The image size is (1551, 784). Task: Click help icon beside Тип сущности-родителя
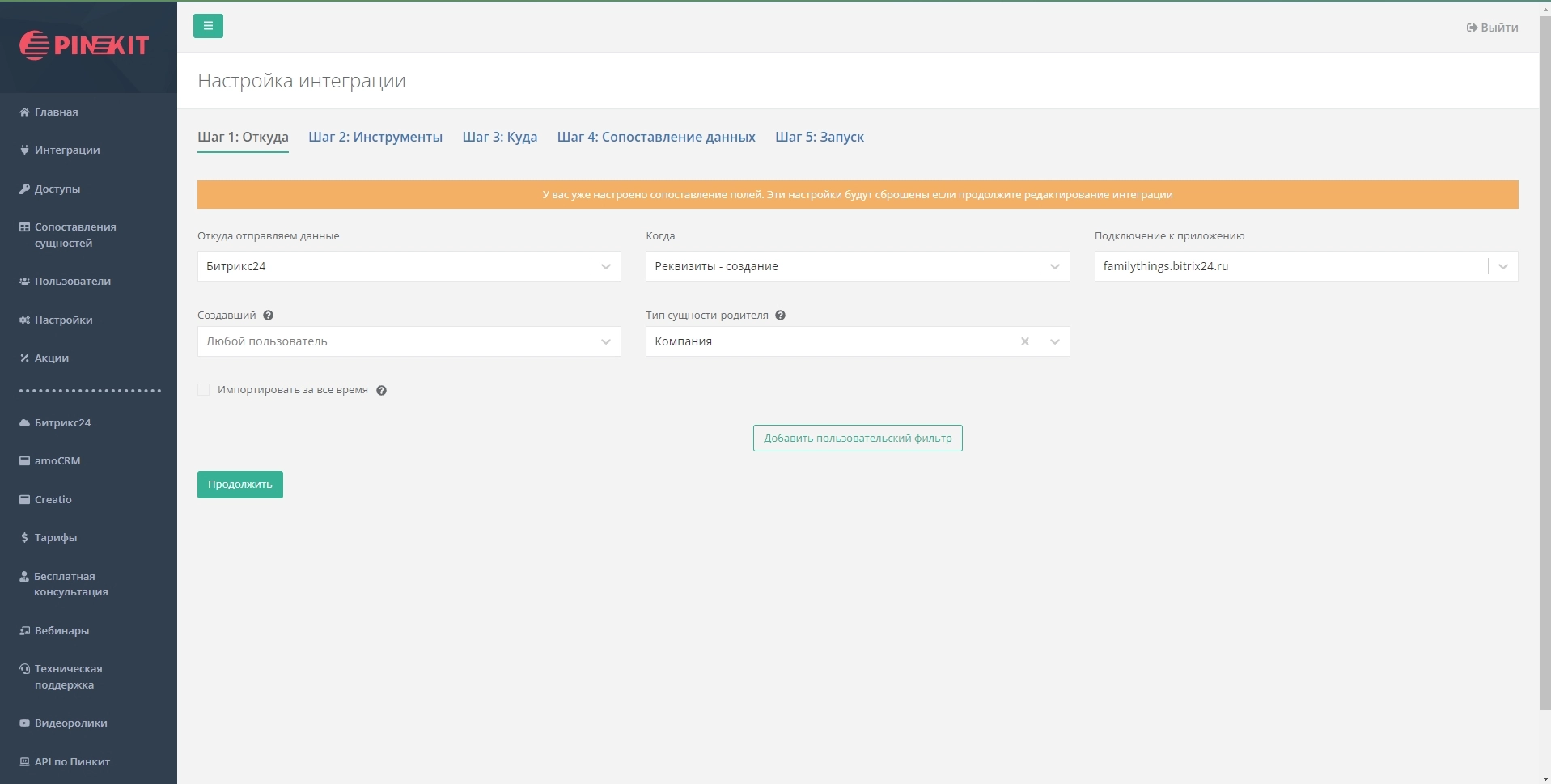pyautogui.click(x=780, y=316)
